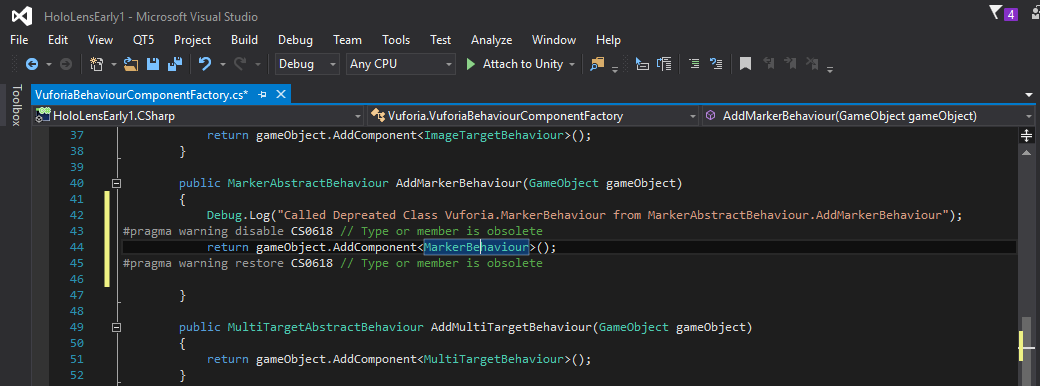
Task: Expand the HoloLensEarly1.CSharp project dropdown
Action: [x=199, y=116]
